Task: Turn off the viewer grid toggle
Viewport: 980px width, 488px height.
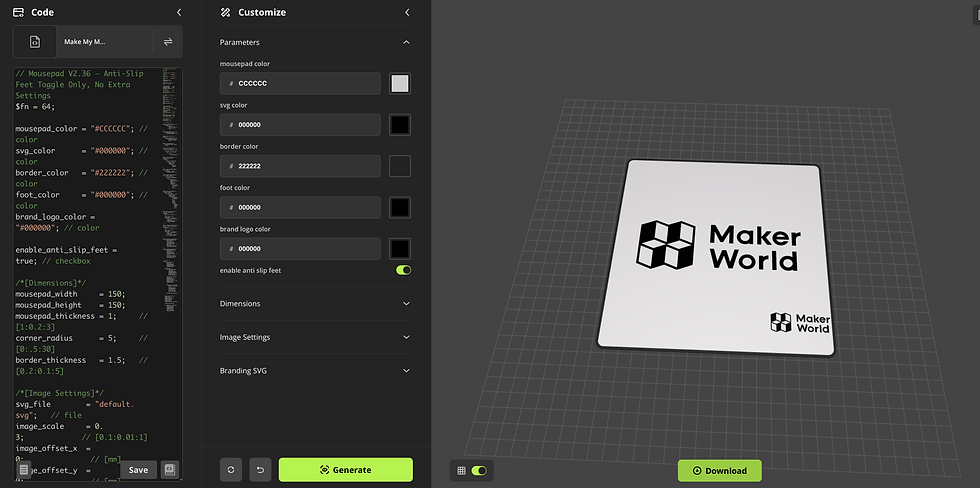Action: point(479,471)
